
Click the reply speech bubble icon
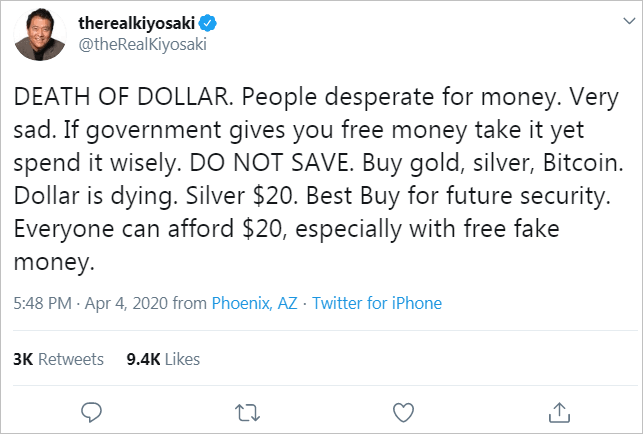[91, 410]
